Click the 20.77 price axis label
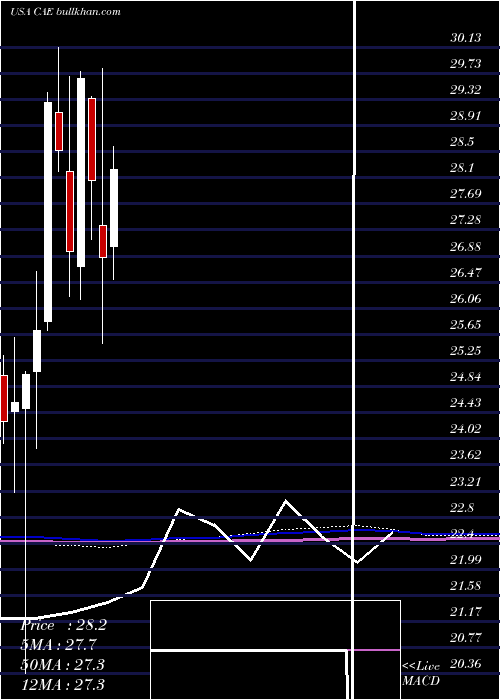 coord(466,638)
